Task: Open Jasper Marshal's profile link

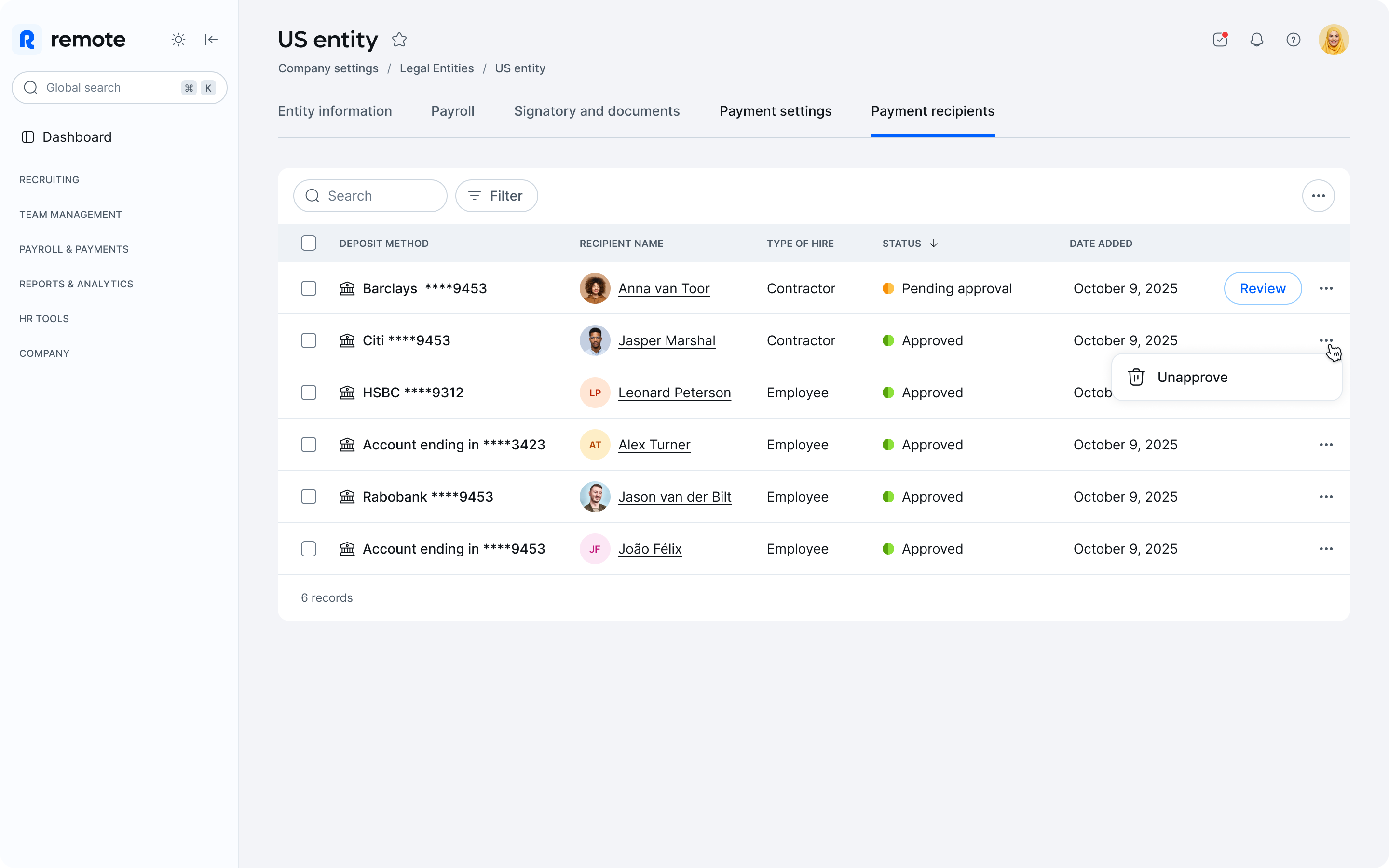Action: click(x=667, y=340)
